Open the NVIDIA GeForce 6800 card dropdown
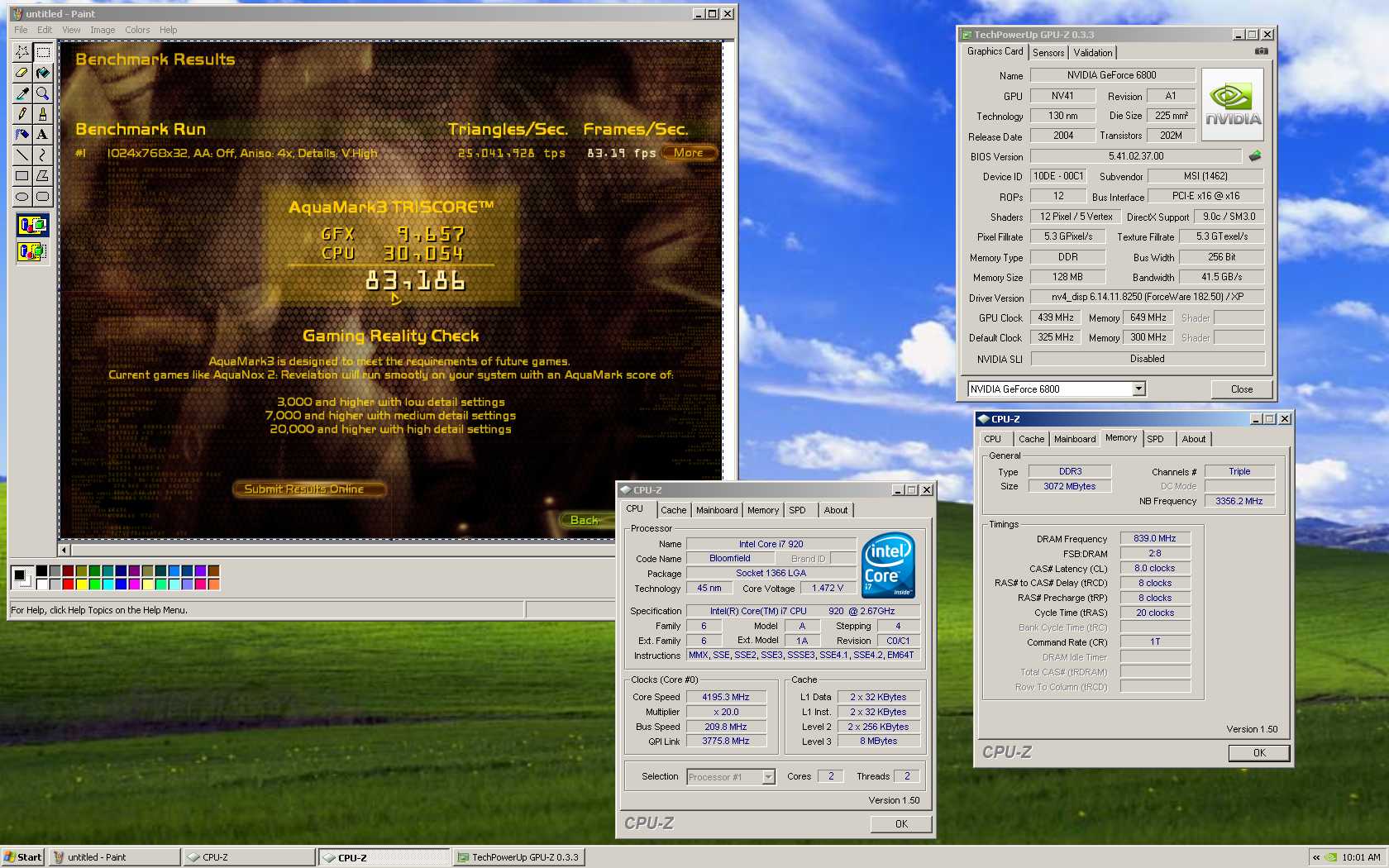Screen dimensions: 1389x868 click(1138, 389)
